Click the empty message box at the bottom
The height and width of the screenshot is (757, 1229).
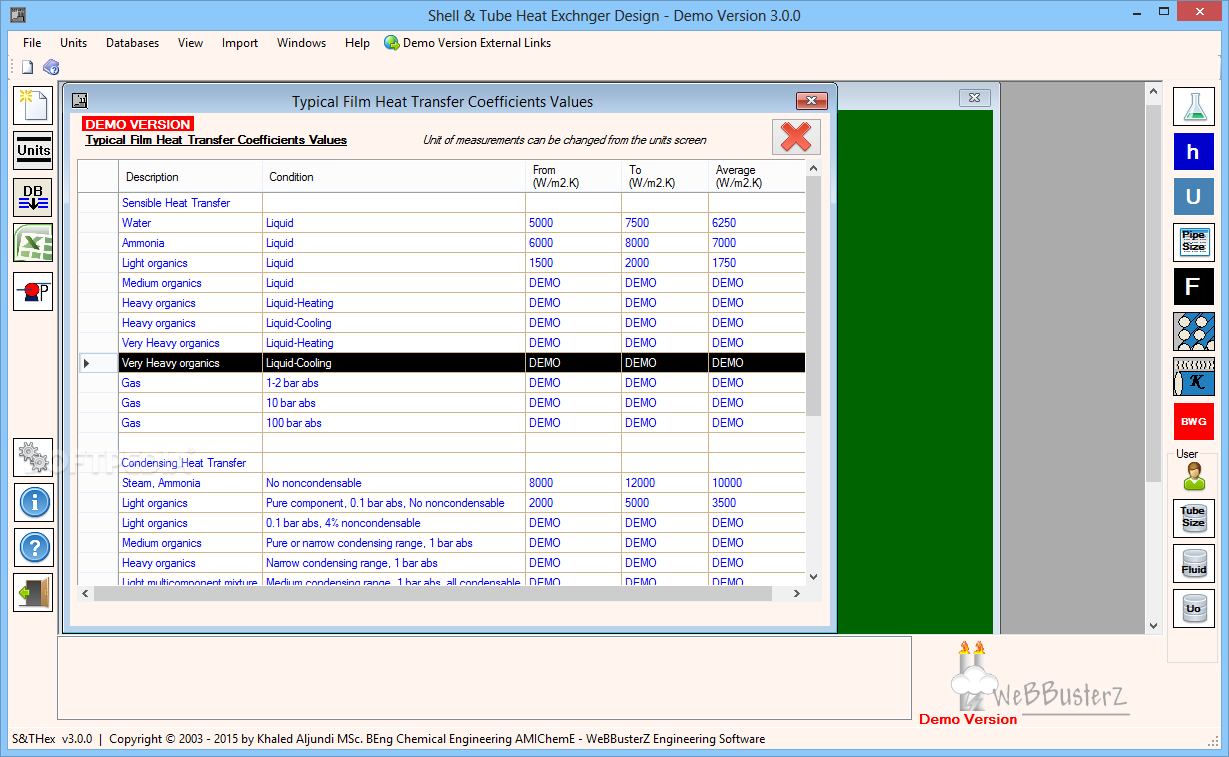[484, 678]
